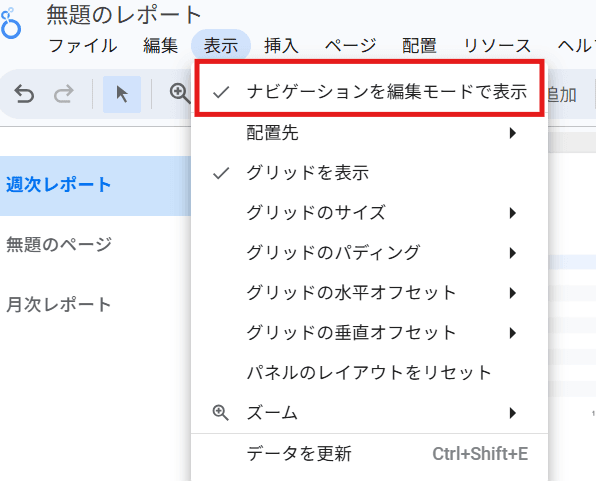Click the 無題のレポート title field
The image size is (596, 481).
pyautogui.click(x=124, y=15)
